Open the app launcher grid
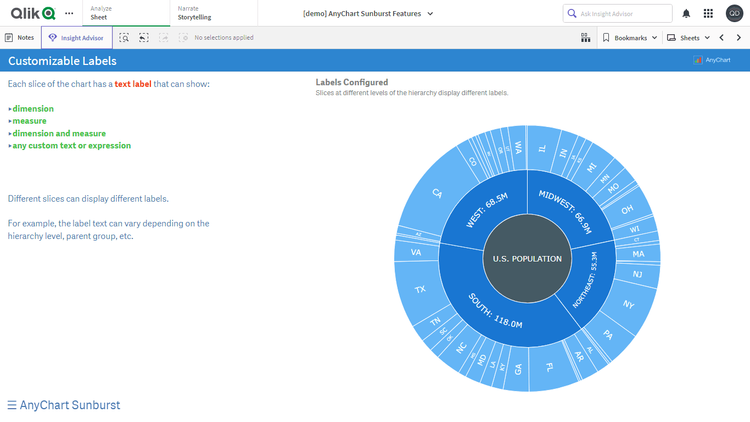 tap(709, 13)
